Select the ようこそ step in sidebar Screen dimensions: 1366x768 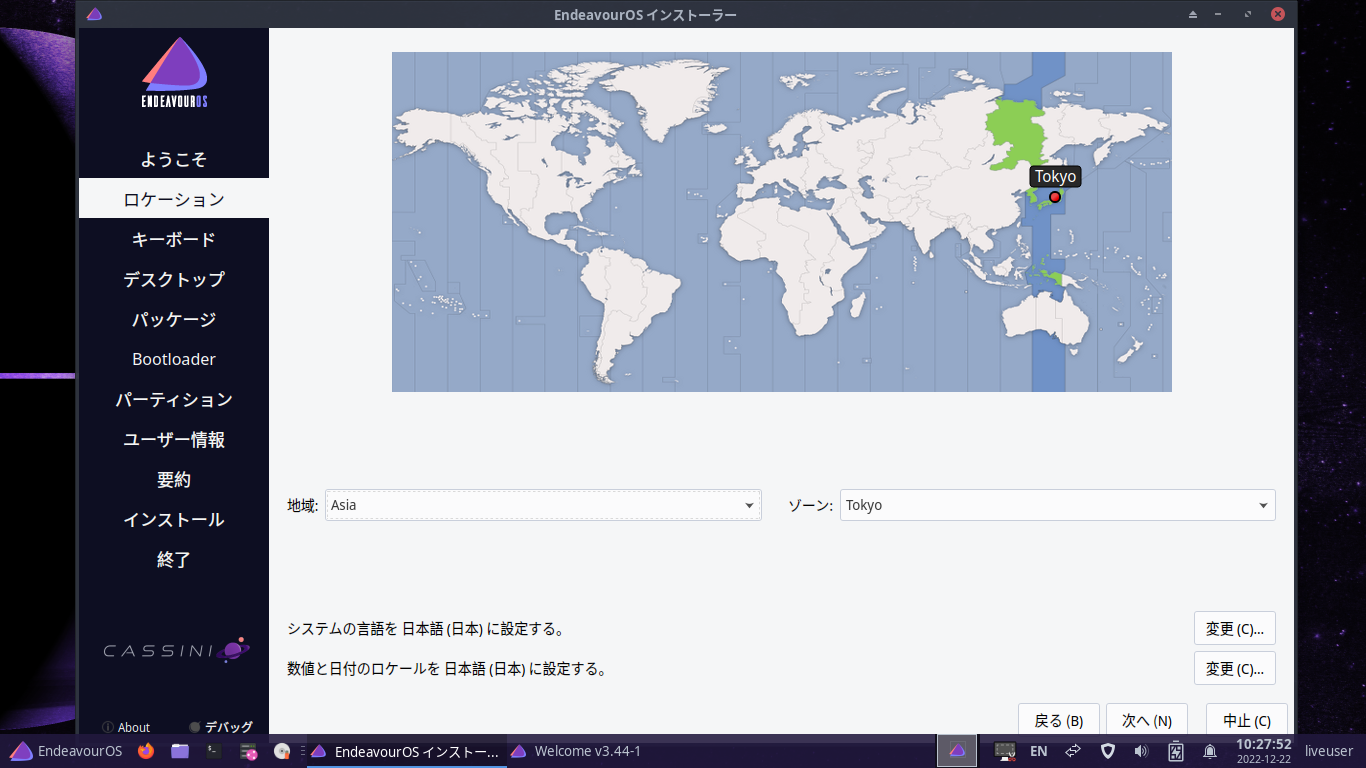(x=174, y=159)
